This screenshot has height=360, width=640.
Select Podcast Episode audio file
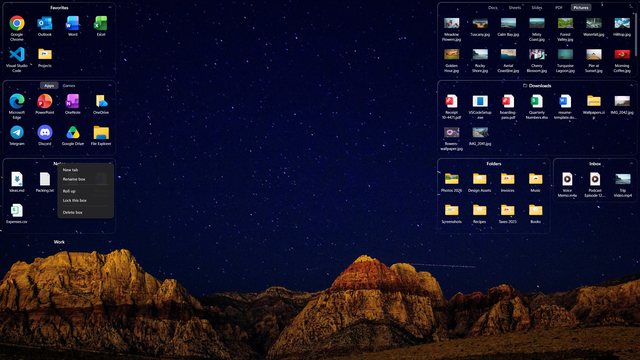pyautogui.click(x=595, y=179)
